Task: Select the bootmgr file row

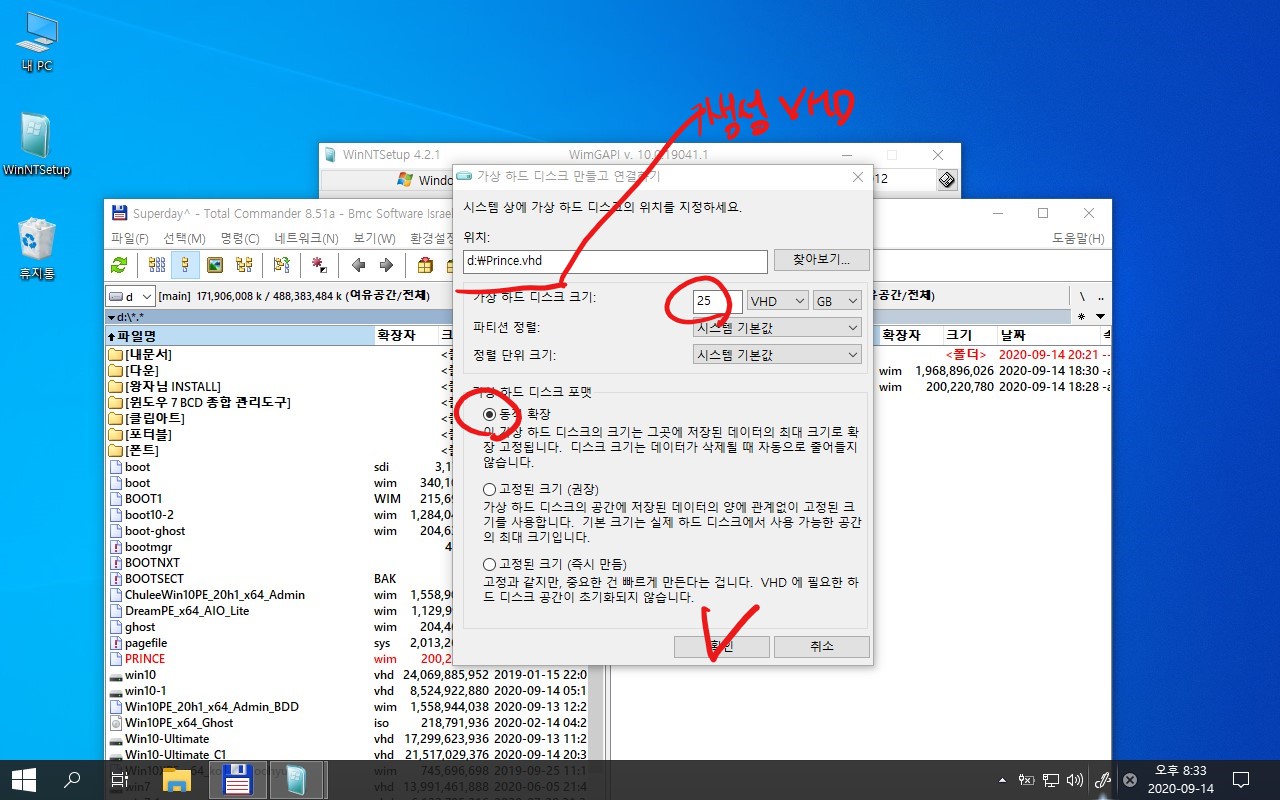Action: coord(345,547)
